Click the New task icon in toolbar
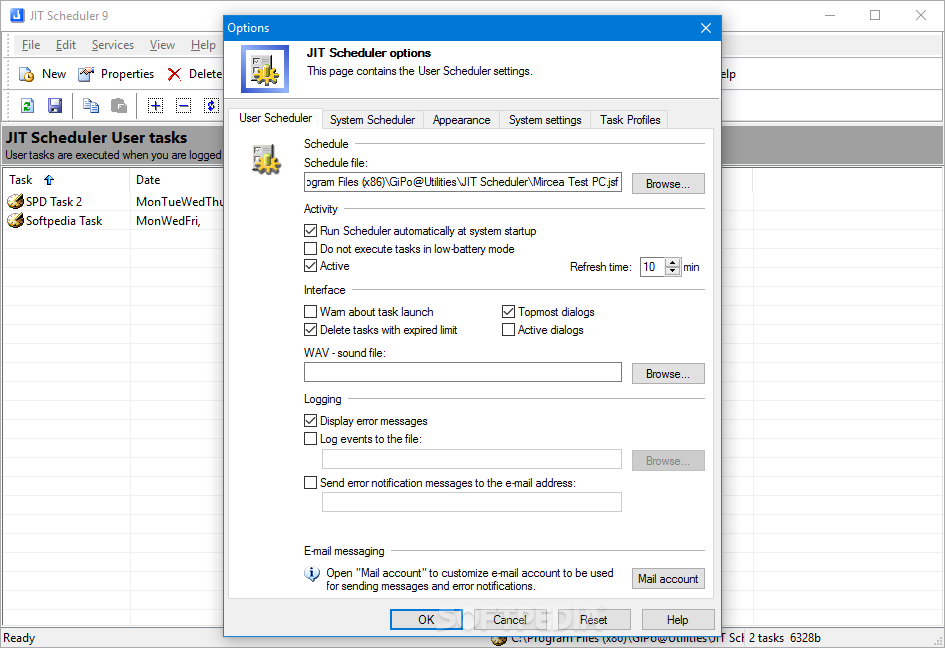 (x=27, y=74)
